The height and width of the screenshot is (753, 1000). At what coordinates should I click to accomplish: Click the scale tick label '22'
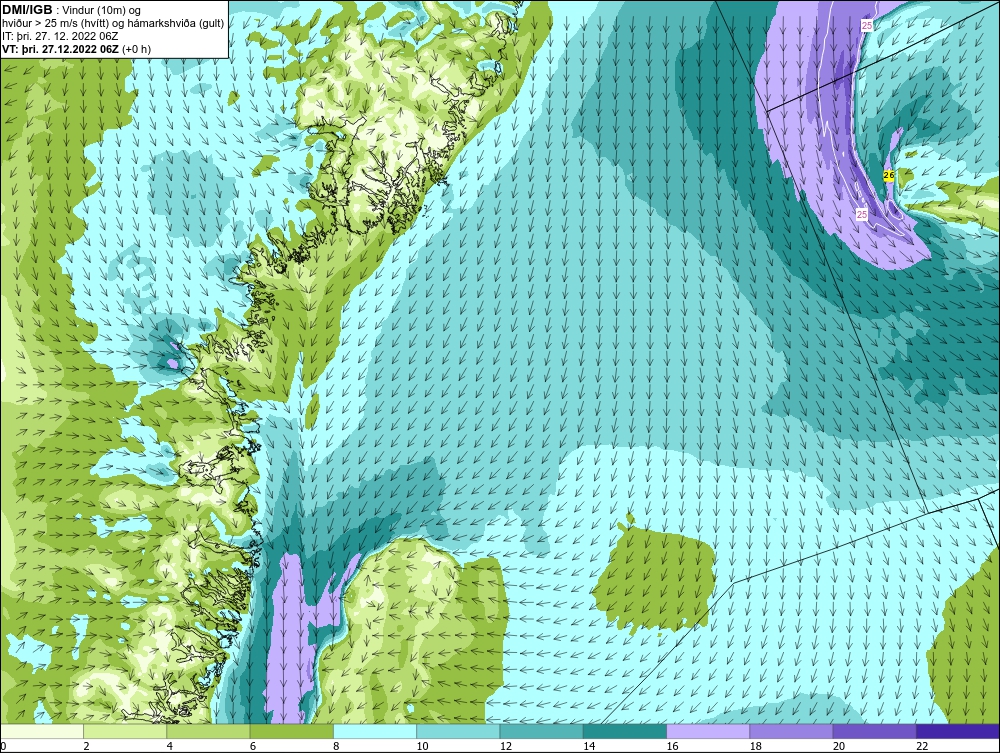coord(922,747)
